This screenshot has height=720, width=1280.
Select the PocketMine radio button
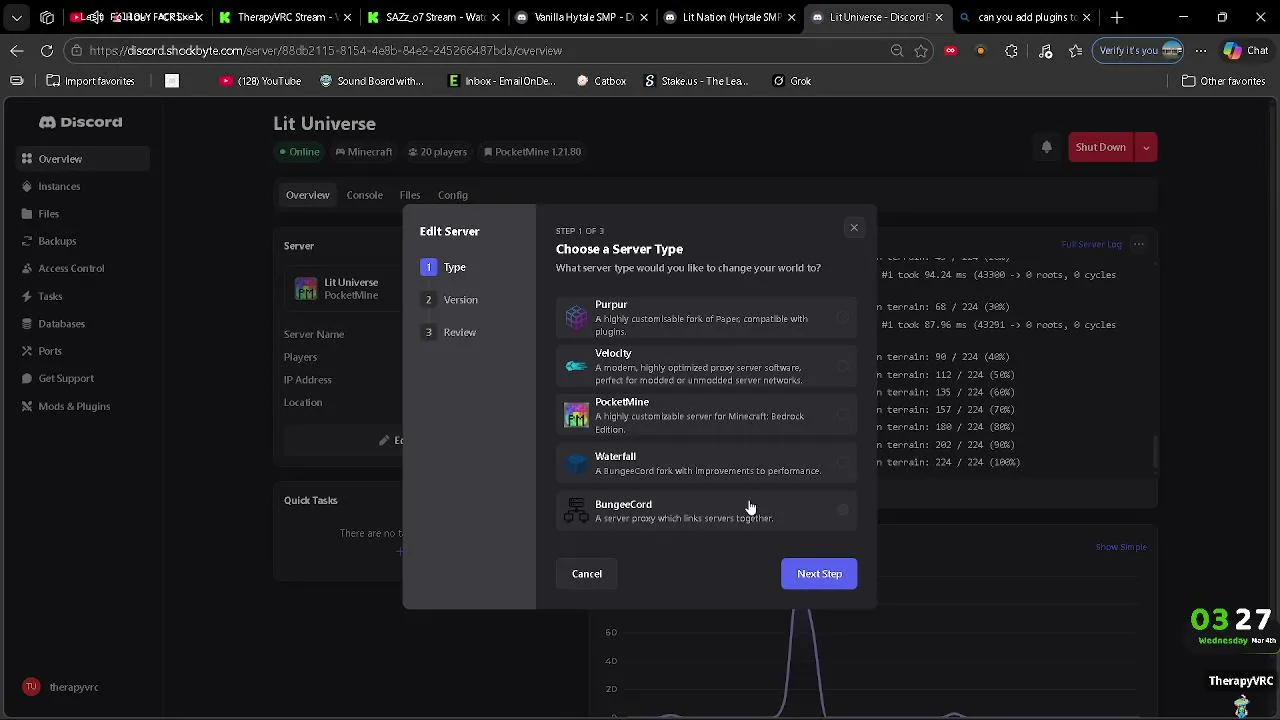pos(843,415)
